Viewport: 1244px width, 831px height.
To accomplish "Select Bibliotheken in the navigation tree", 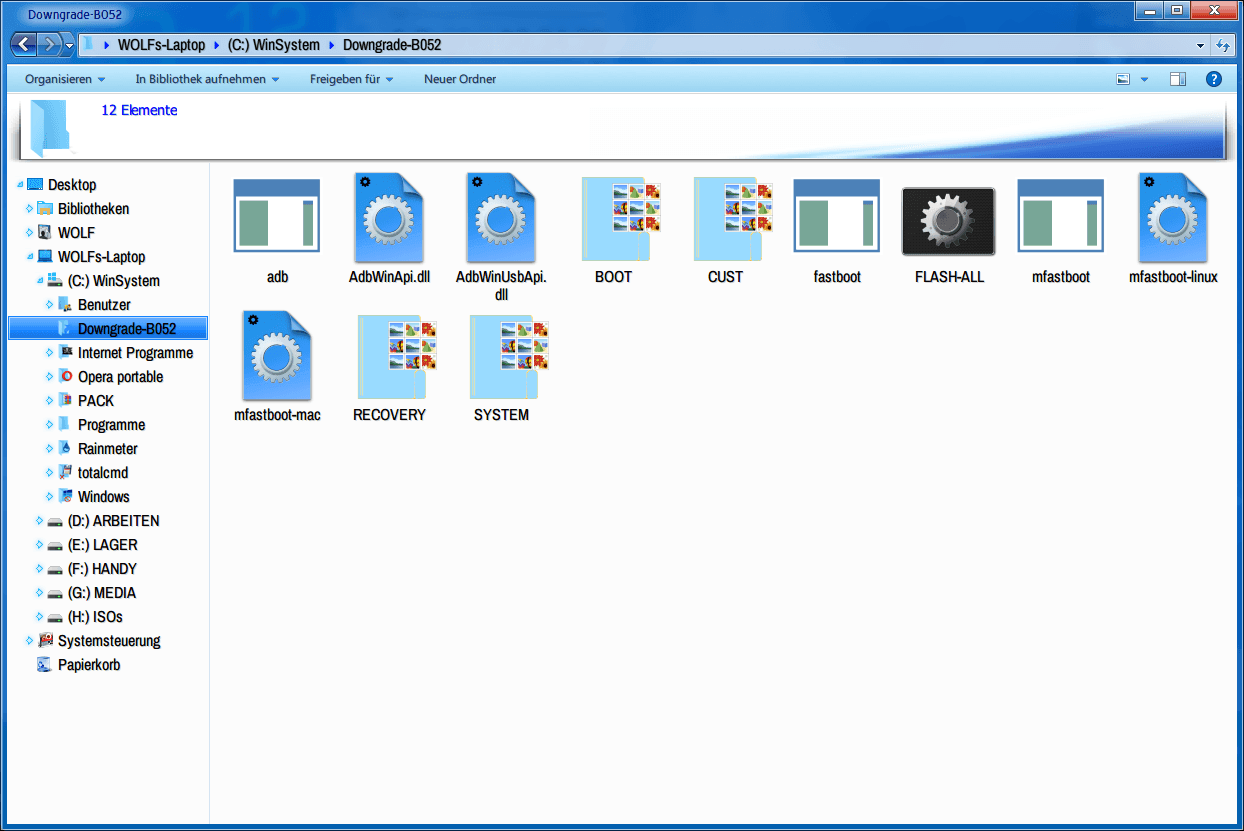I will point(93,209).
